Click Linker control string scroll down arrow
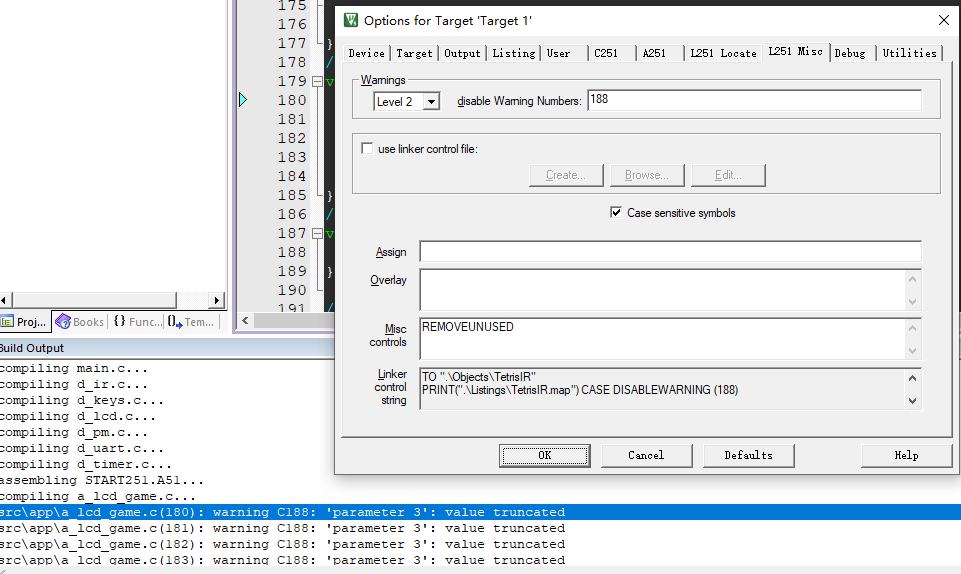The width and height of the screenshot is (961, 574). coord(913,401)
